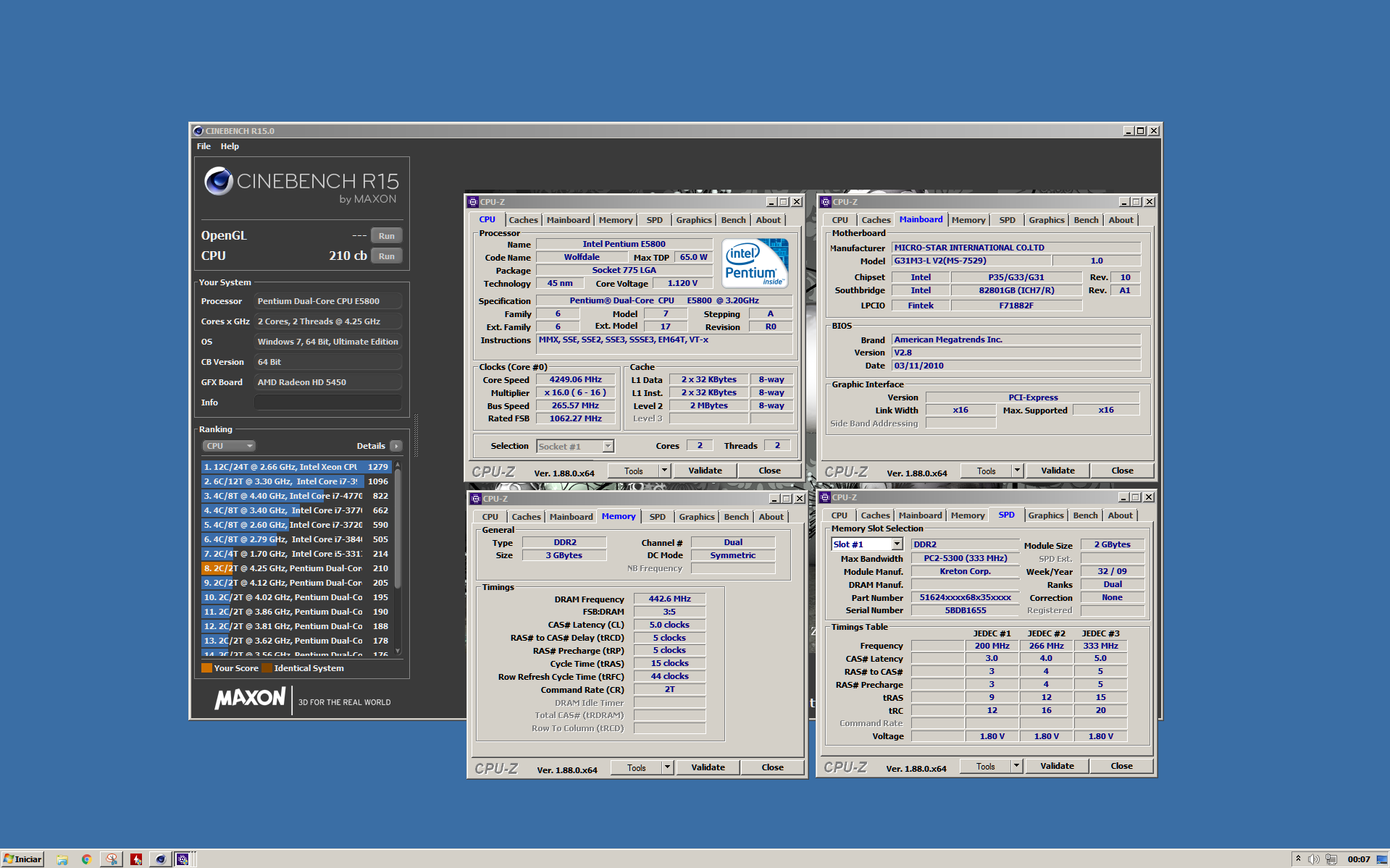Click the taskbar clock showing 00:07
The height and width of the screenshot is (868, 1390).
point(1358,859)
